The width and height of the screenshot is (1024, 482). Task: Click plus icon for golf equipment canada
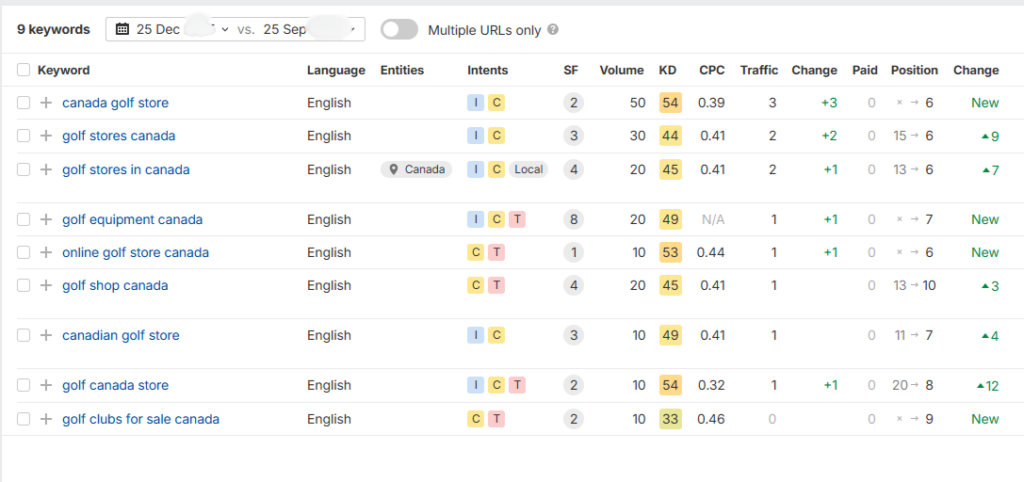click(45, 220)
